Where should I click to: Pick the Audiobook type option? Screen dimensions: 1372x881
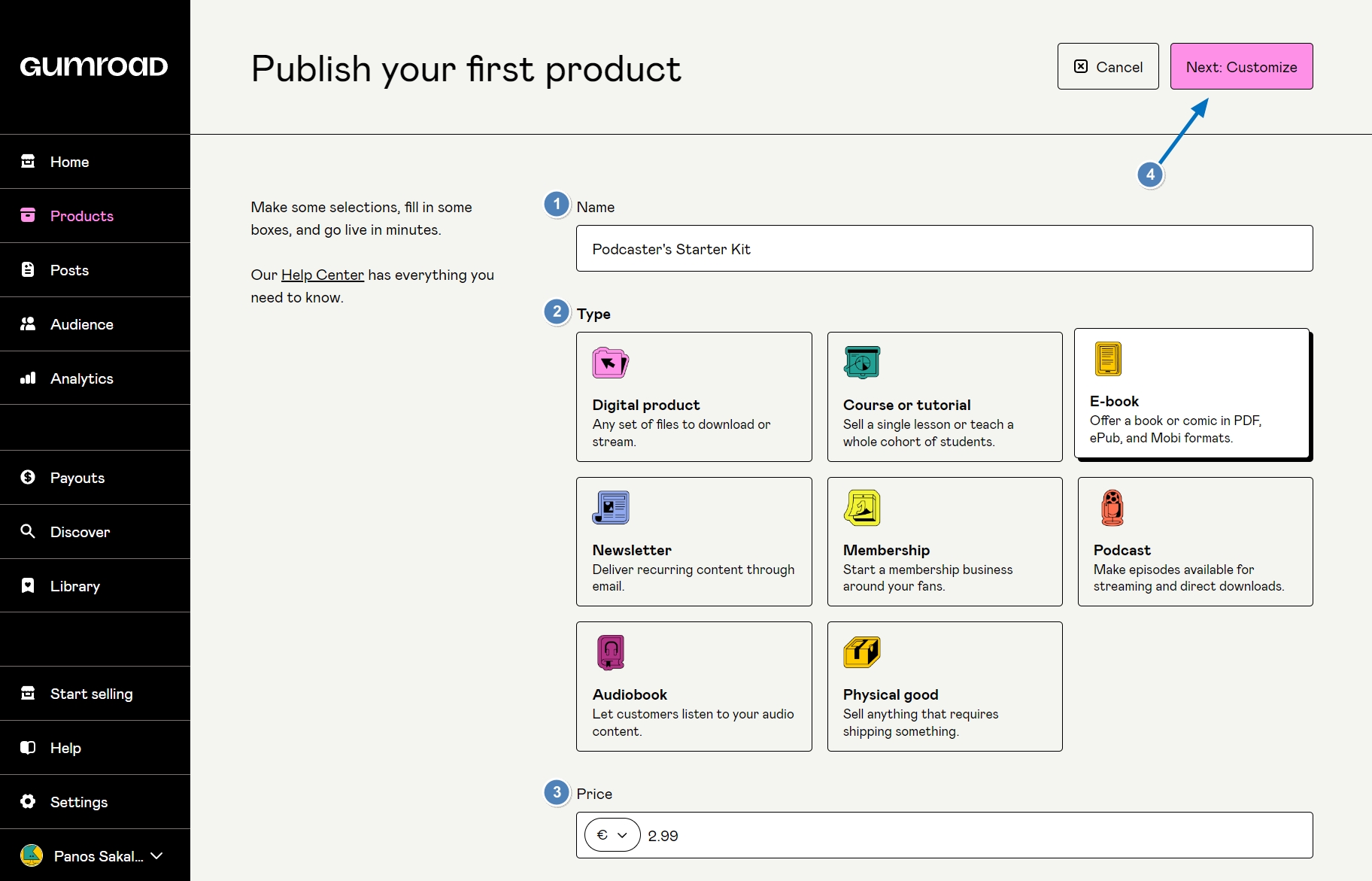(694, 686)
